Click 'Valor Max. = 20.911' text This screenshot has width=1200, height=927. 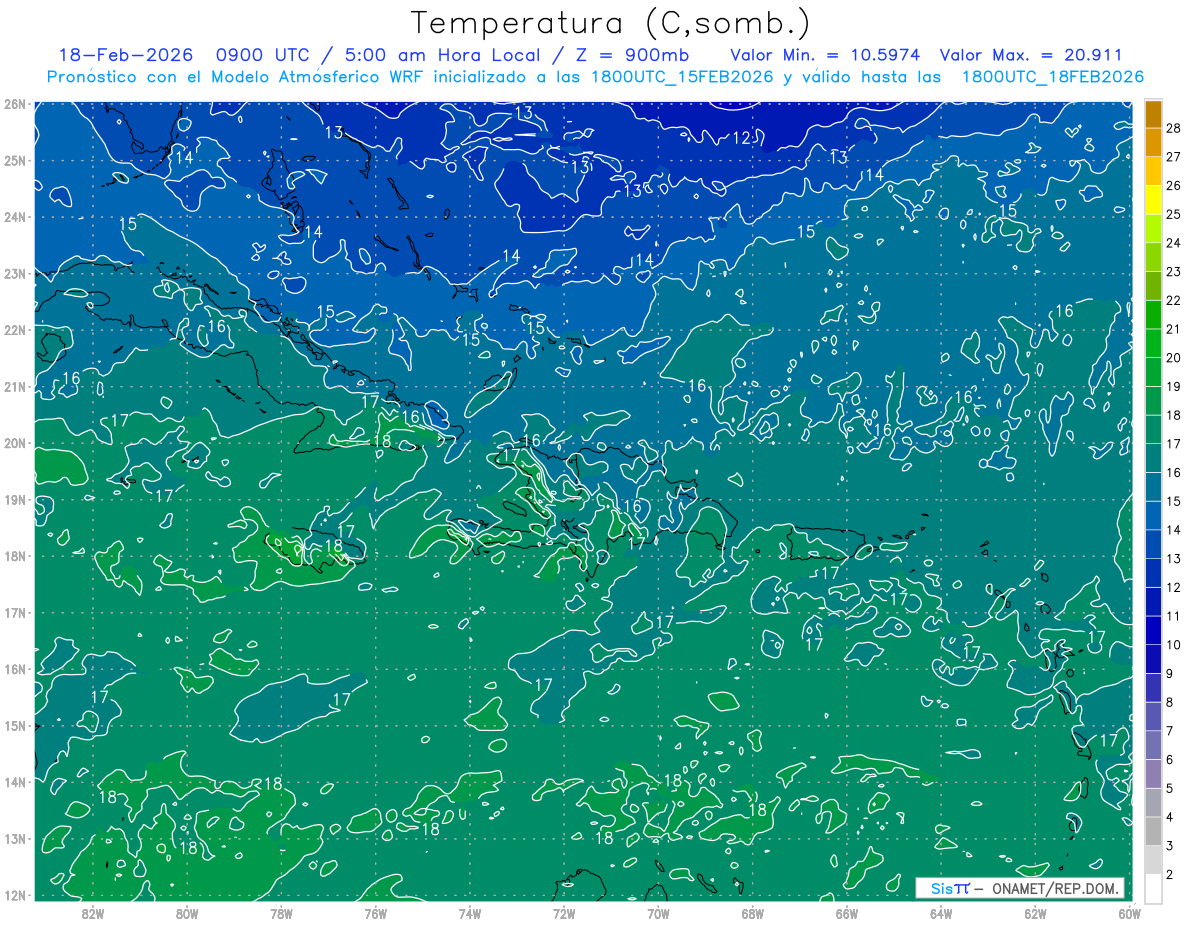coord(1031,55)
